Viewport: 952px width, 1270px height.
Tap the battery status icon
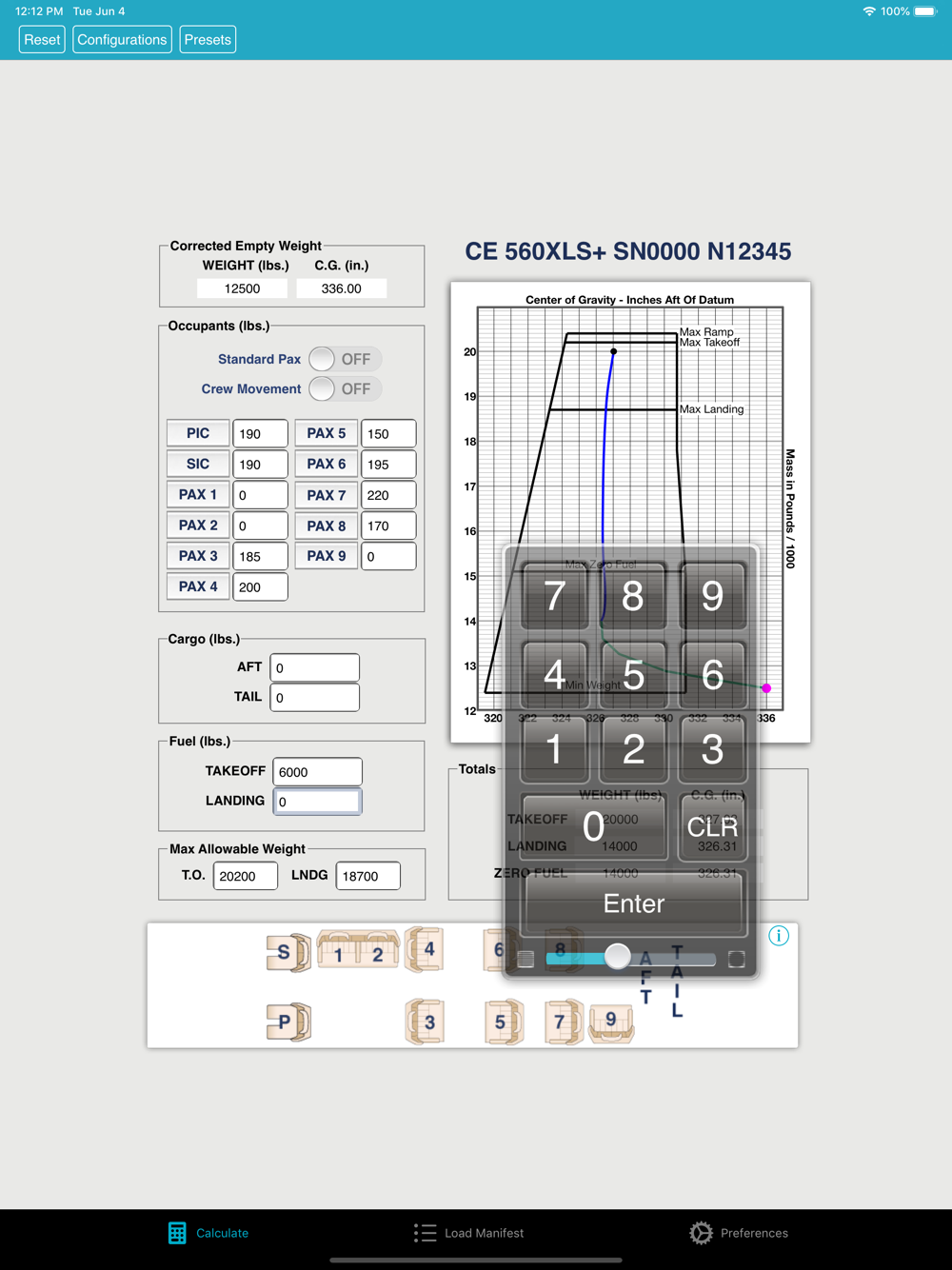click(x=925, y=11)
